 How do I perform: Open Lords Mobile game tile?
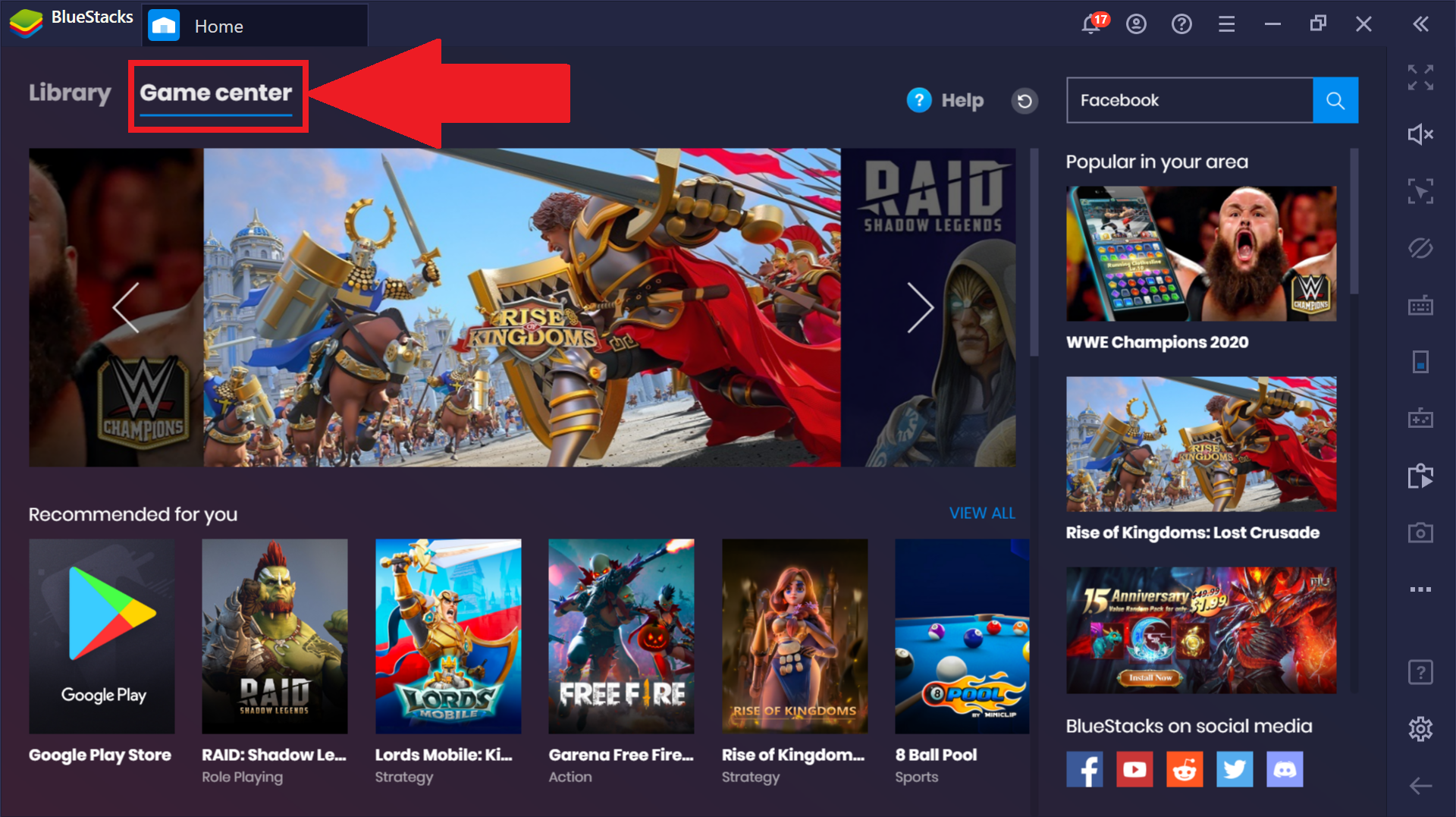point(448,636)
